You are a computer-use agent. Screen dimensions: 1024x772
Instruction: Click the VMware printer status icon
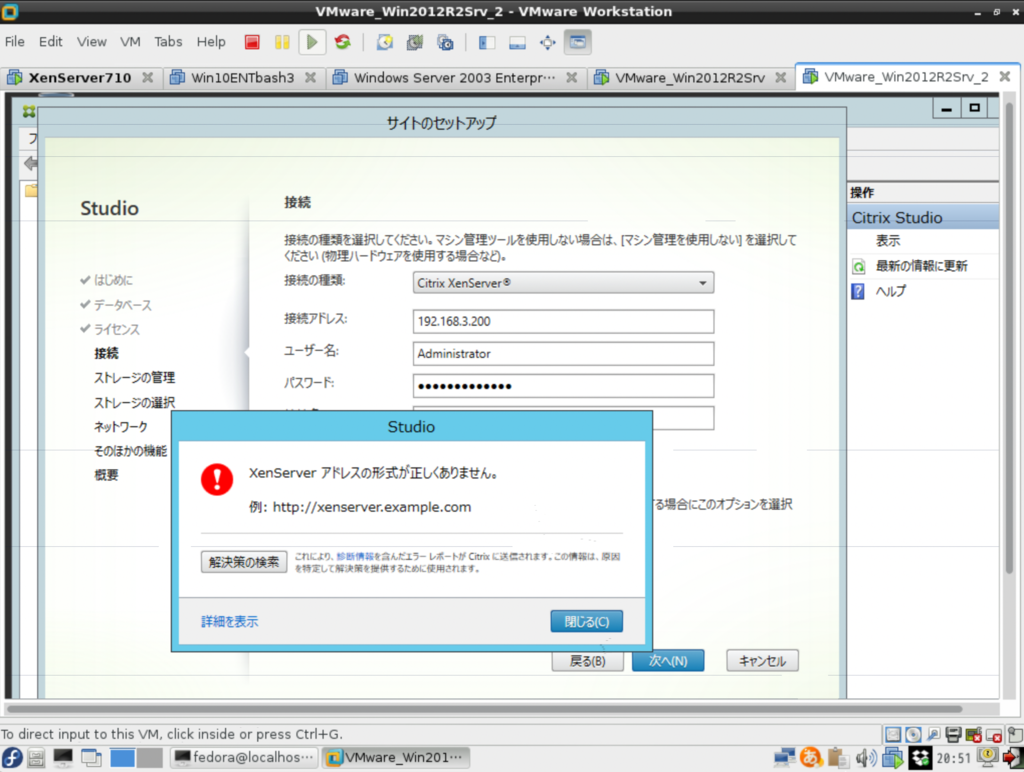953,735
